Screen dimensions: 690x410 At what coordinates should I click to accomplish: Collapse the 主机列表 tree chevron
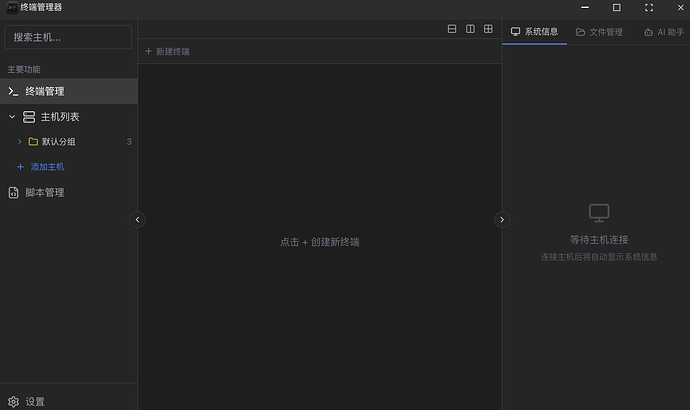[x=12, y=117]
